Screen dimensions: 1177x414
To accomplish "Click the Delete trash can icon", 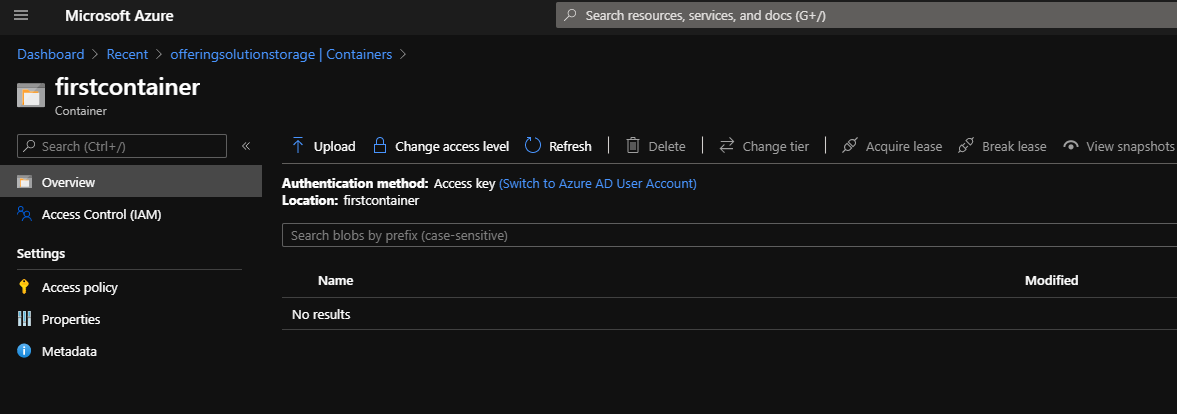I will 633,146.
